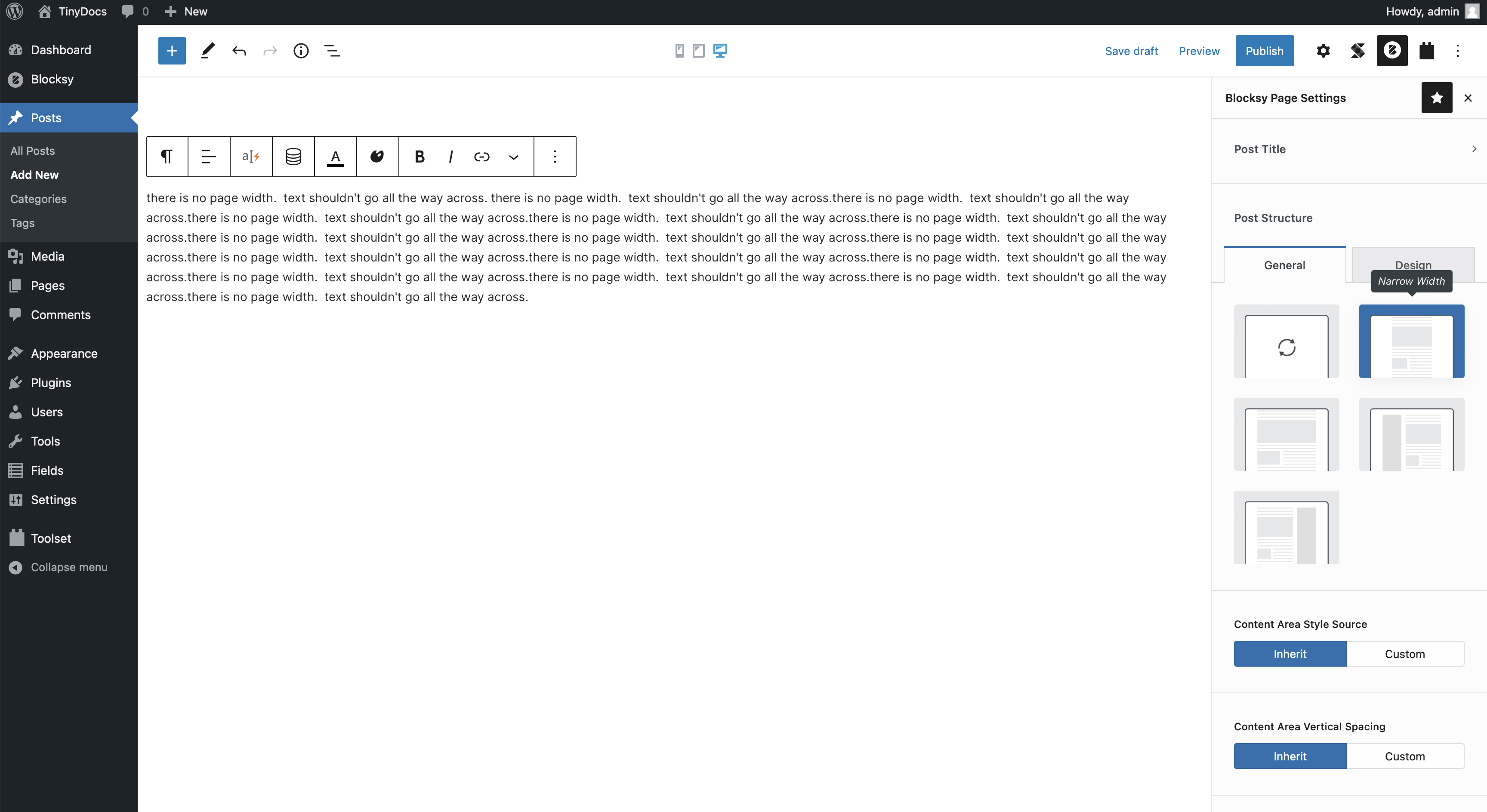Open the Appearance menu in sidebar
Viewport: 1487px width, 812px height.
(64, 353)
